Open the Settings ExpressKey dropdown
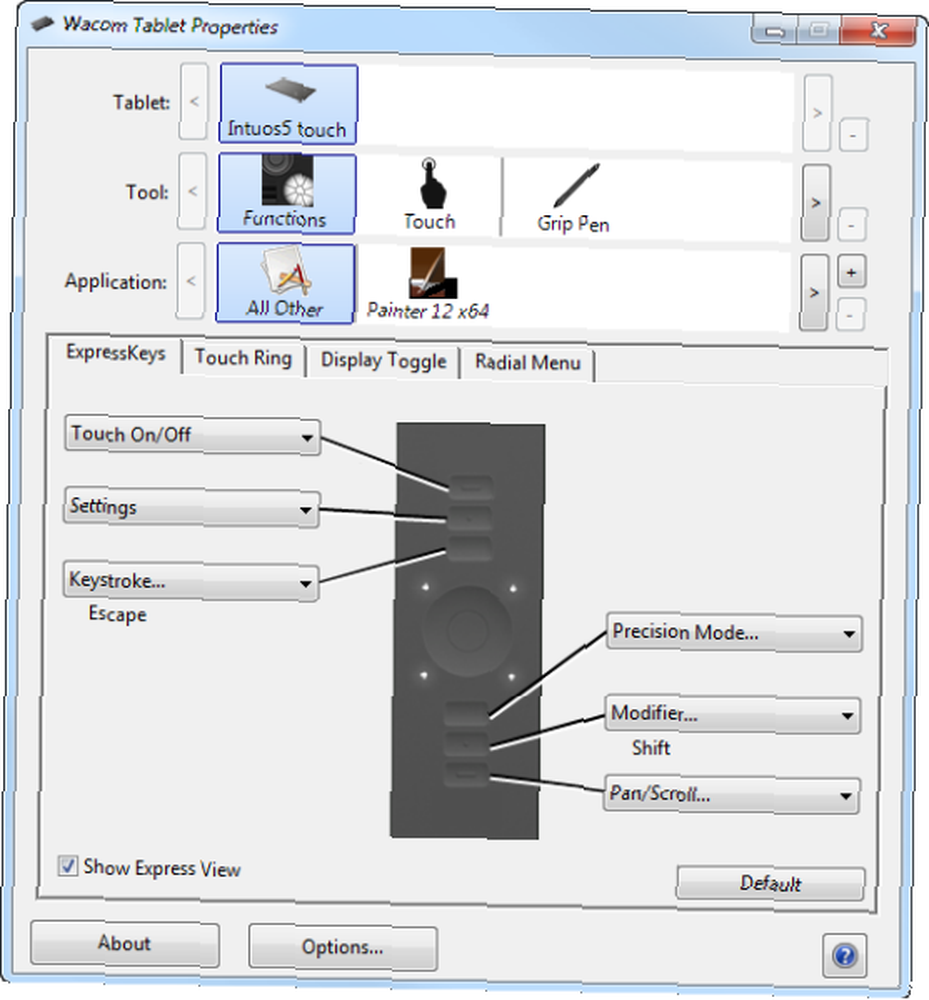 click(x=191, y=508)
